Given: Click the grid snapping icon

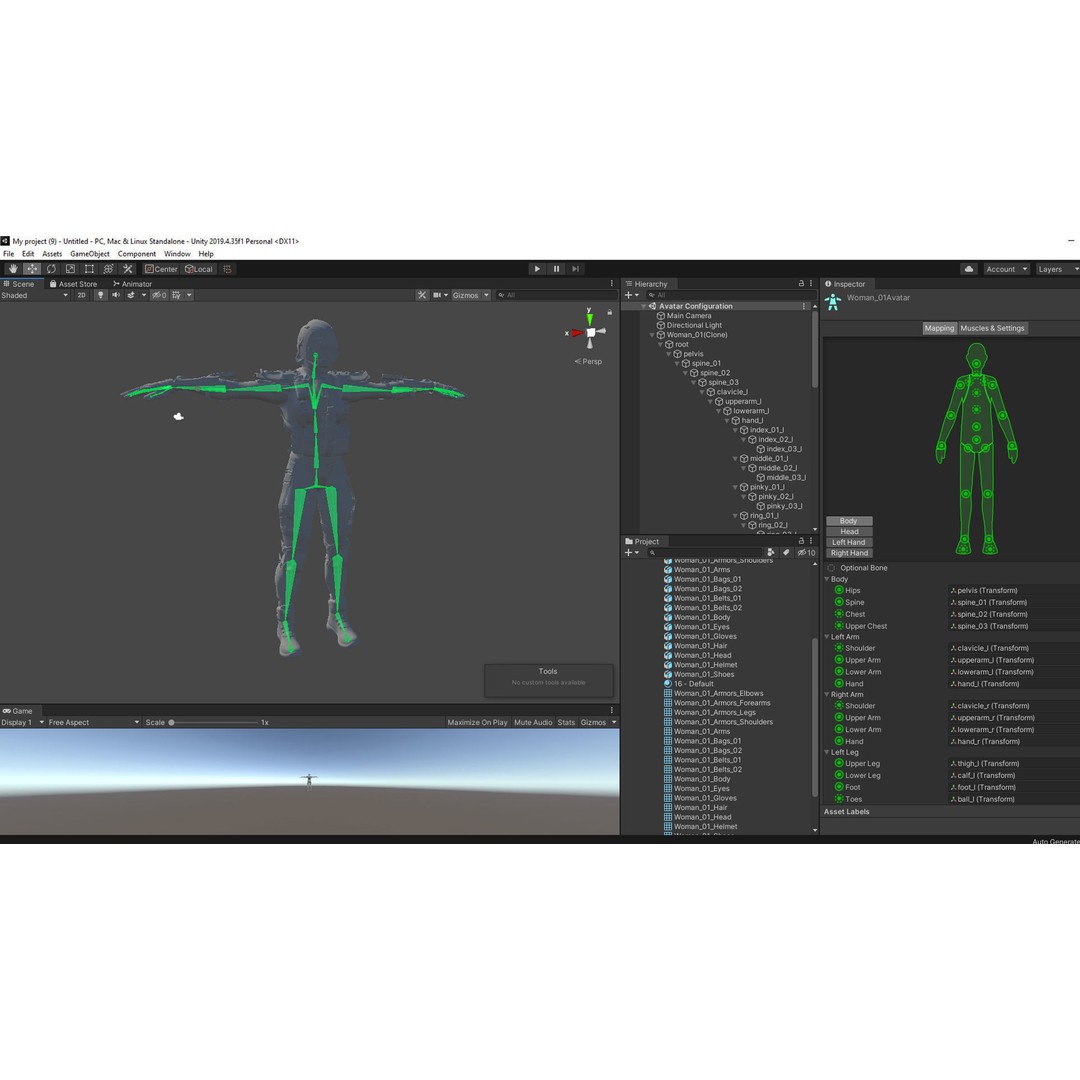Looking at the screenshot, I should [227, 269].
